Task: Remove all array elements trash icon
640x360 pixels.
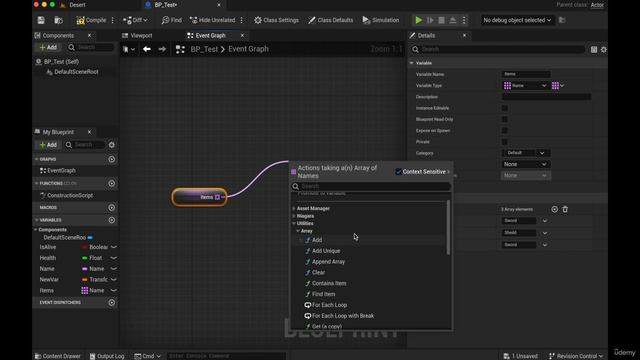Action: [565, 209]
